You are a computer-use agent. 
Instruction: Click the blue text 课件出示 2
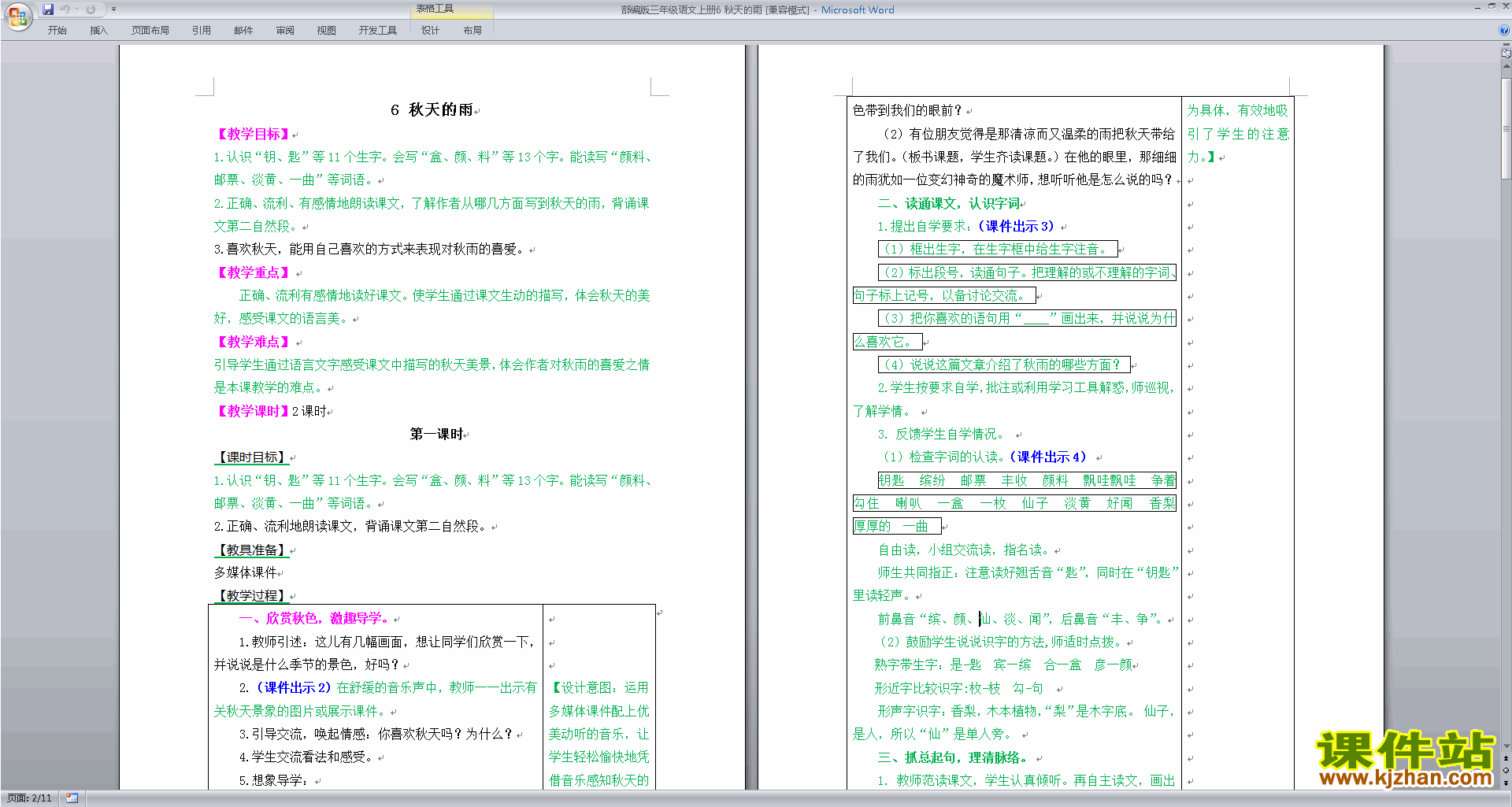[295, 687]
